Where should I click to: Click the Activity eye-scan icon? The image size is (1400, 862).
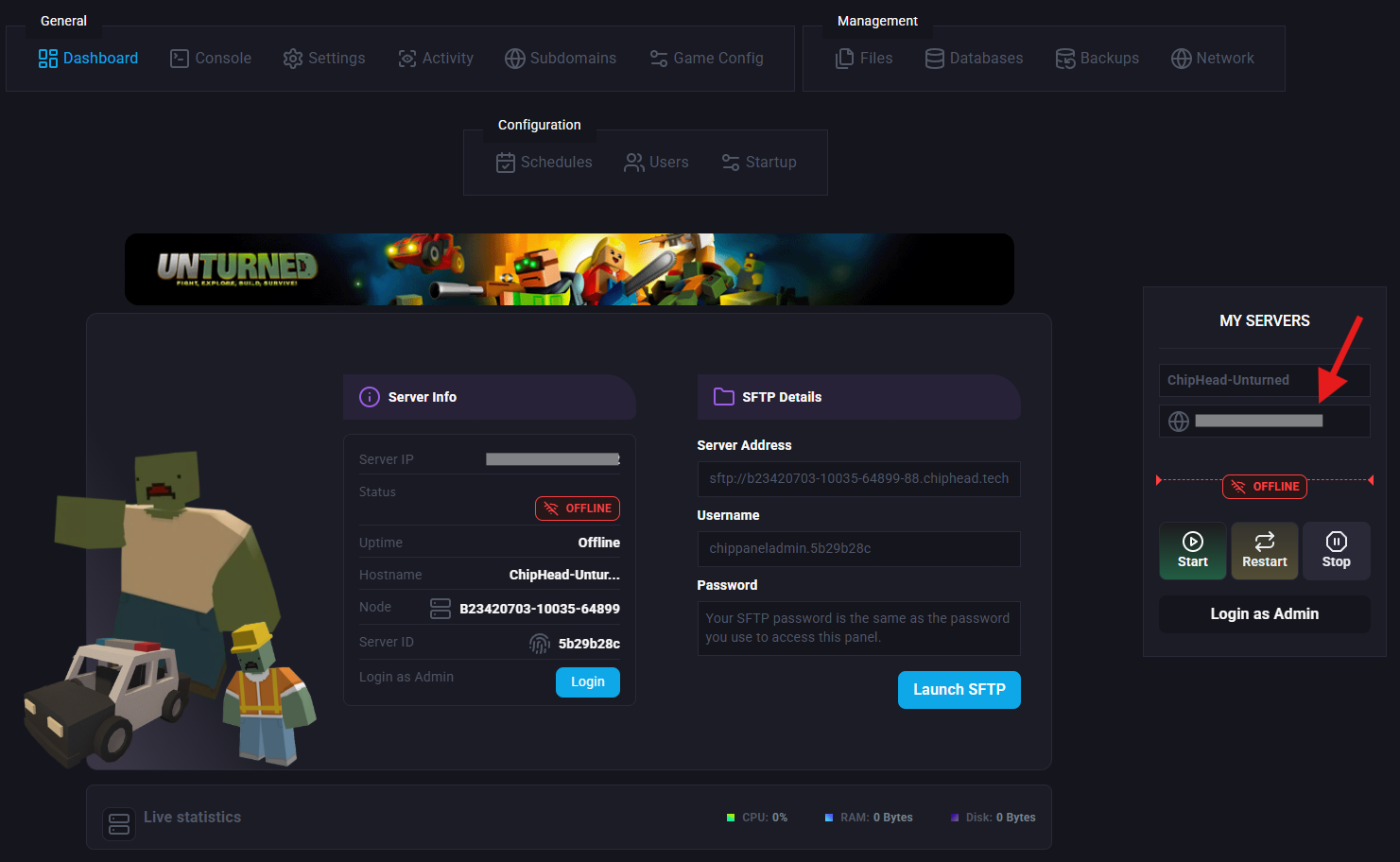coord(407,59)
